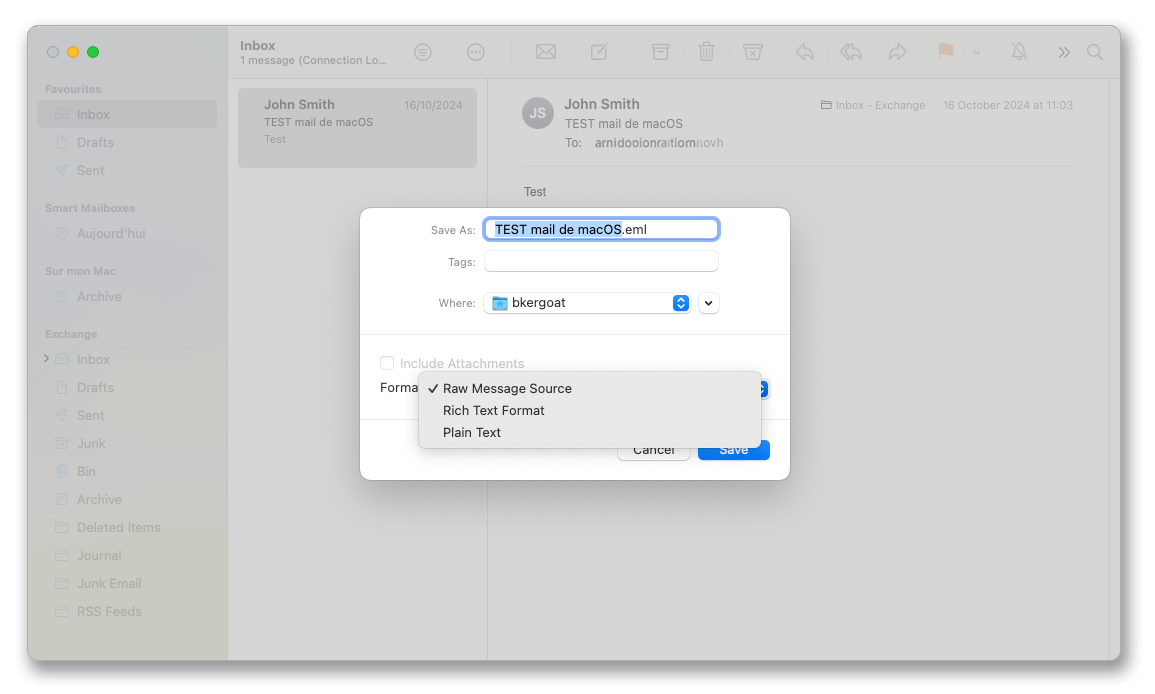Expand the save dialog with the disclosure chevron
This screenshot has height=694, width=1155.
click(708, 302)
